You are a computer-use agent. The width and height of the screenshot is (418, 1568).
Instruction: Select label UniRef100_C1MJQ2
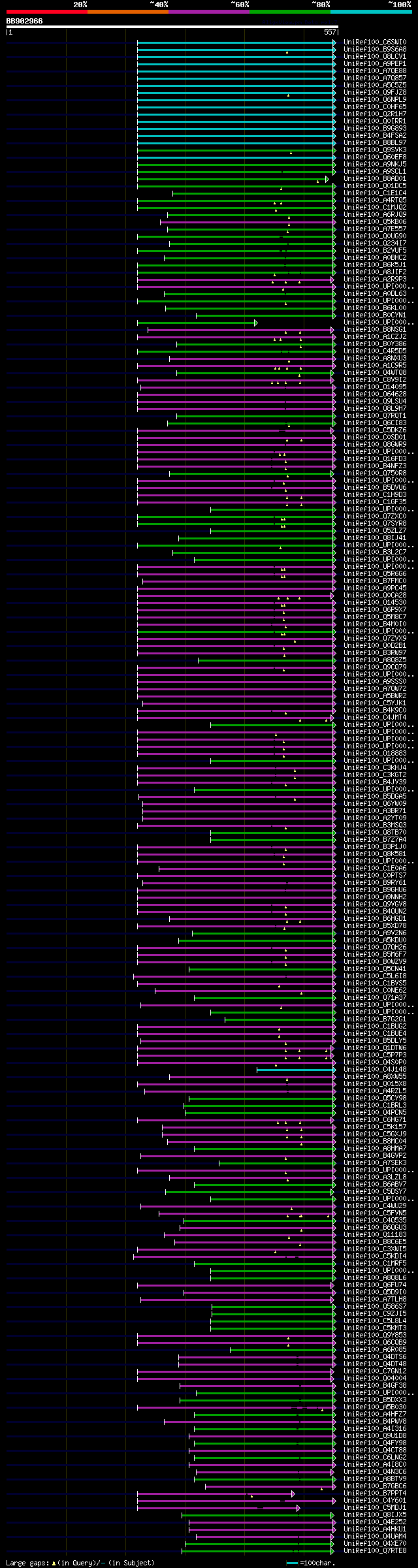pos(375,208)
